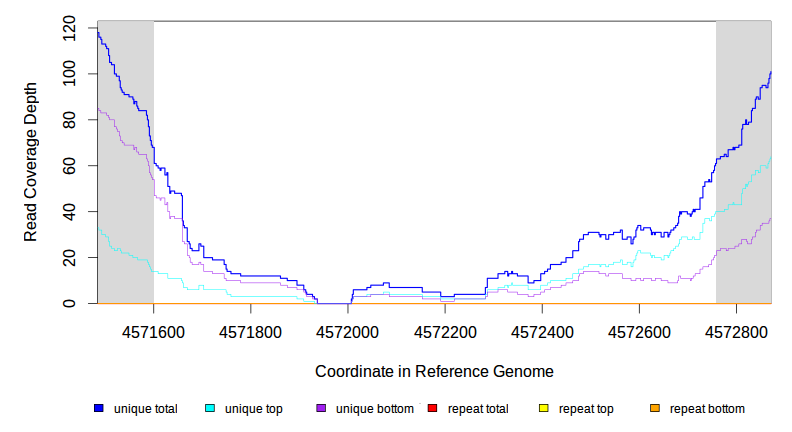The image size is (792, 432).
Task: Click the 4572800 x-axis tick label
Action: click(x=737, y=331)
